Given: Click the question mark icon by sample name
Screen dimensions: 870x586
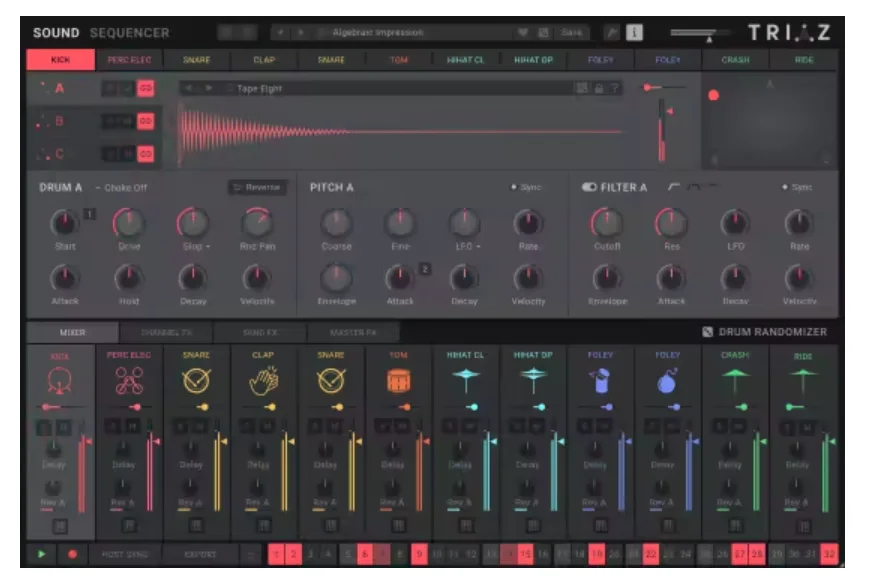Looking at the screenshot, I should pyautogui.click(x=614, y=88).
